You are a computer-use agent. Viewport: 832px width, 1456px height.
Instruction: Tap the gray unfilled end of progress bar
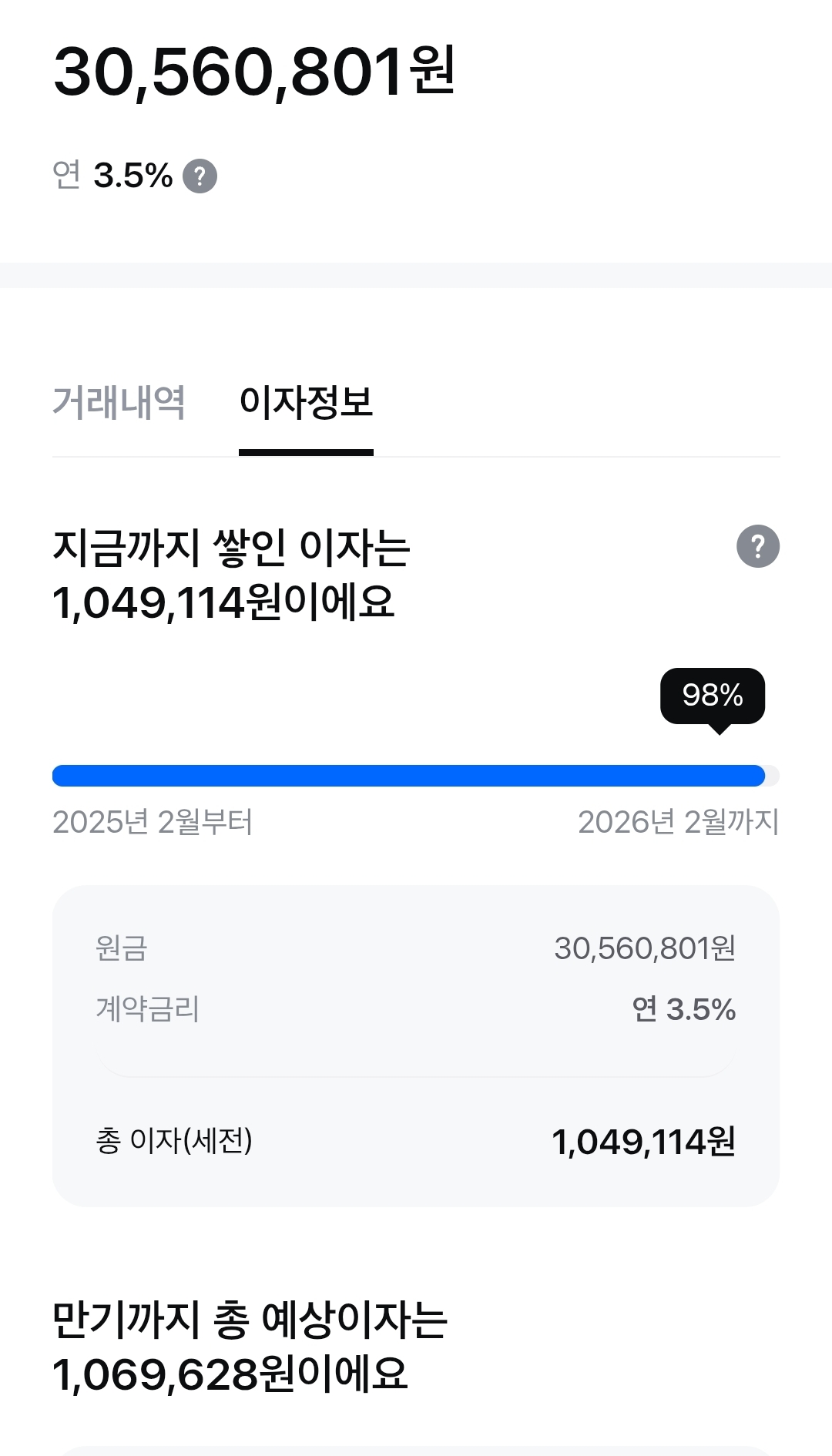[773, 776]
